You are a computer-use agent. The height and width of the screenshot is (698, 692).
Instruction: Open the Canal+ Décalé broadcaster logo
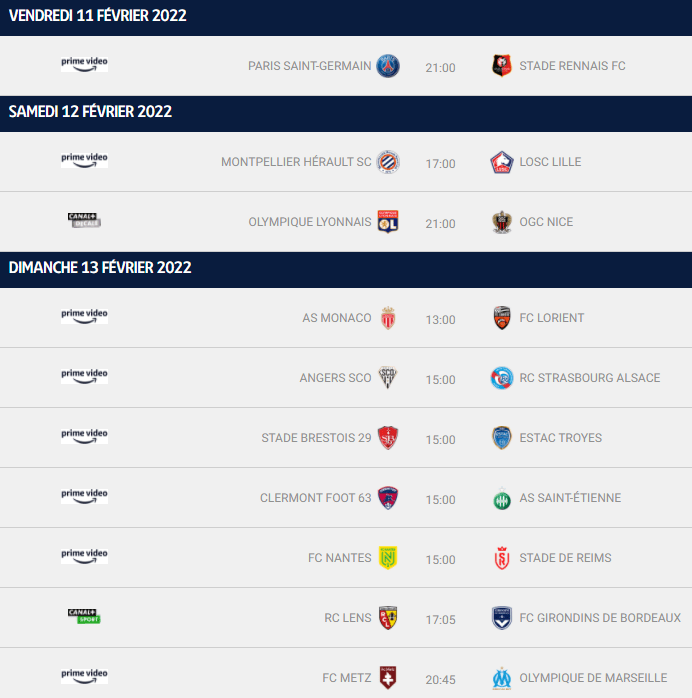[x=84, y=220]
